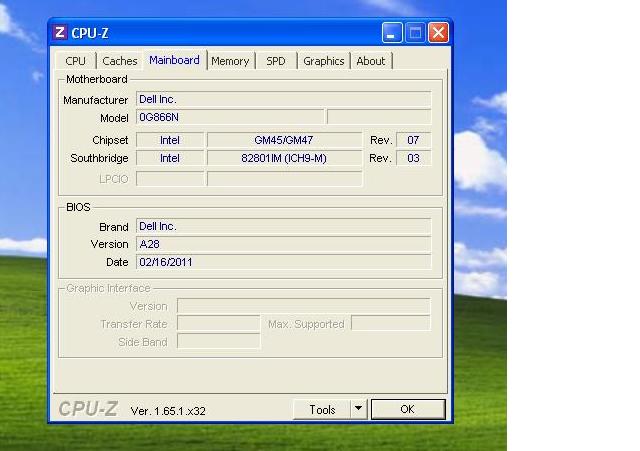Viewport: 640px width, 451px height.
Task: Click the OK button
Action: click(x=408, y=409)
